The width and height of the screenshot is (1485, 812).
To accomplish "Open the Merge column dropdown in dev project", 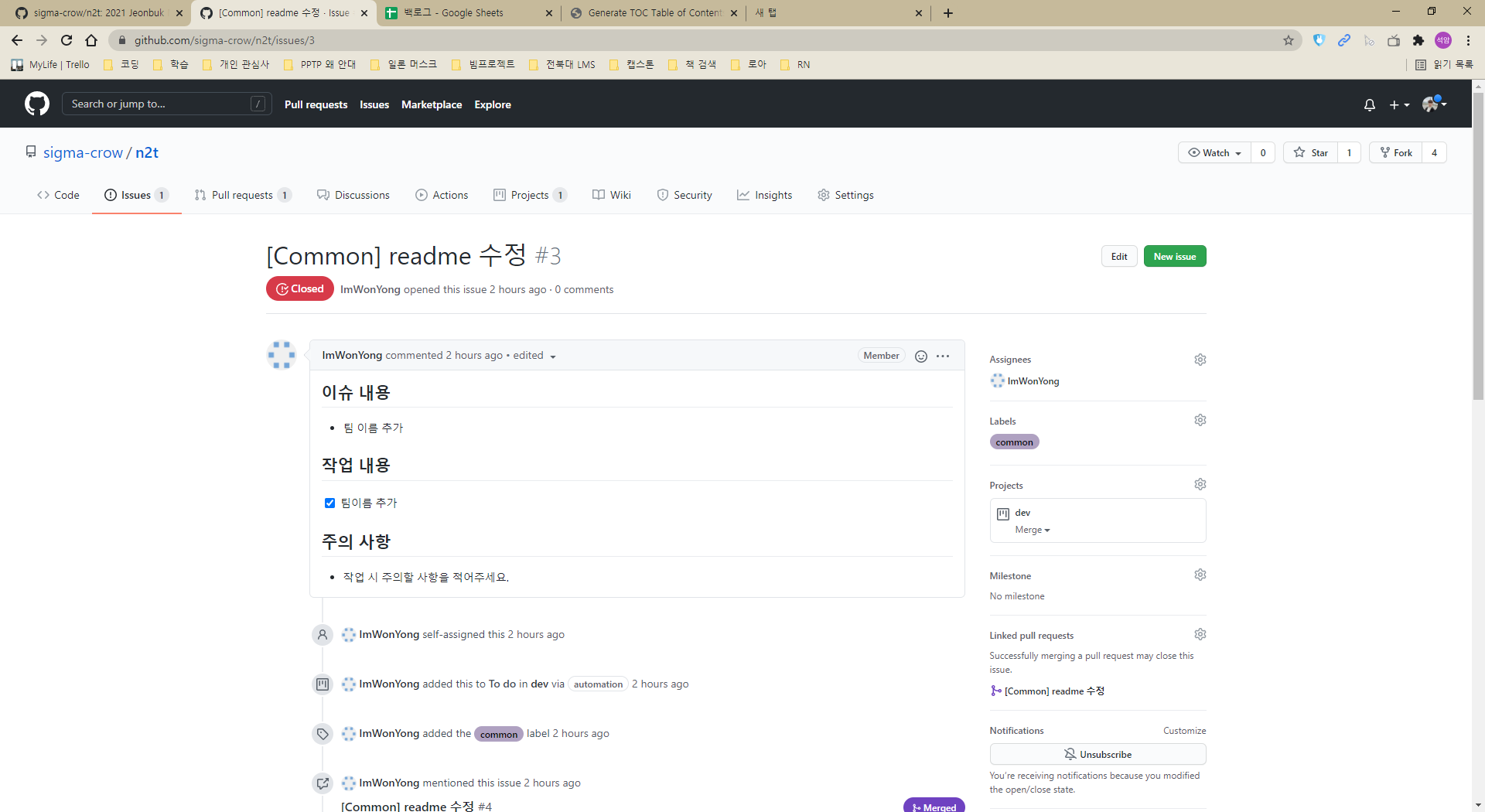I will tap(1033, 530).
